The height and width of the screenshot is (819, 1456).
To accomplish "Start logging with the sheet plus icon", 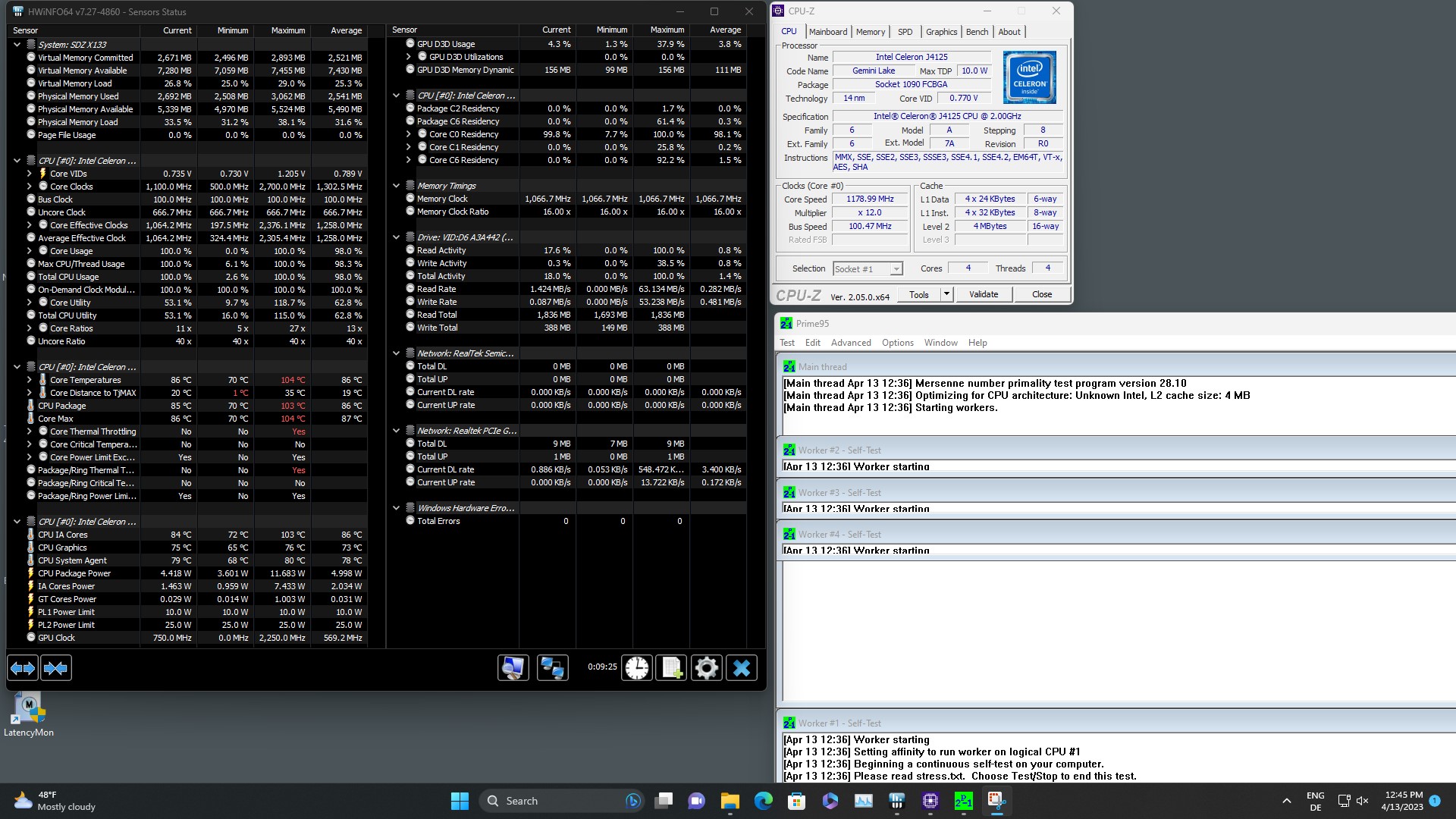I will tap(672, 668).
